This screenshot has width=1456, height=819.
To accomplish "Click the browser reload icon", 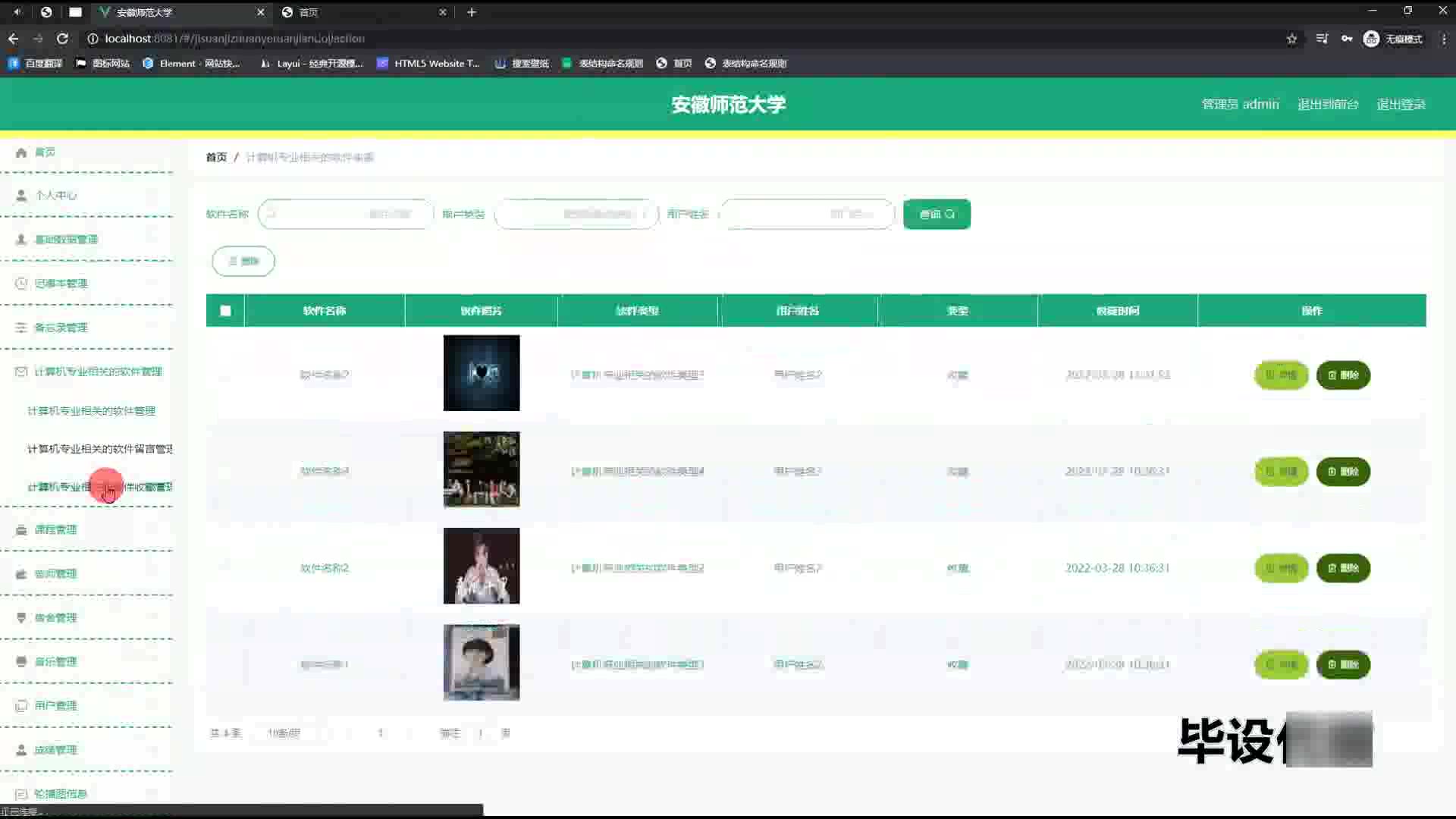I will click(62, 39).
